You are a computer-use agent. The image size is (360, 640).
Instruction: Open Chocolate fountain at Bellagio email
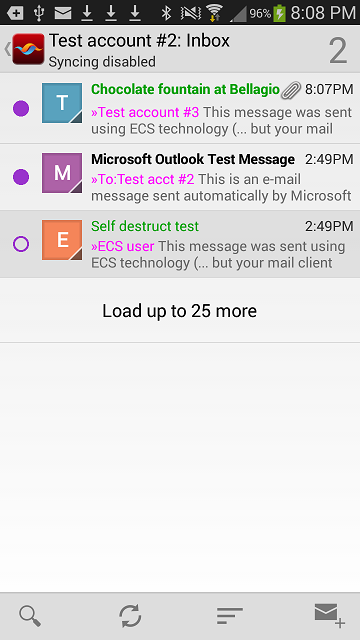180,108
